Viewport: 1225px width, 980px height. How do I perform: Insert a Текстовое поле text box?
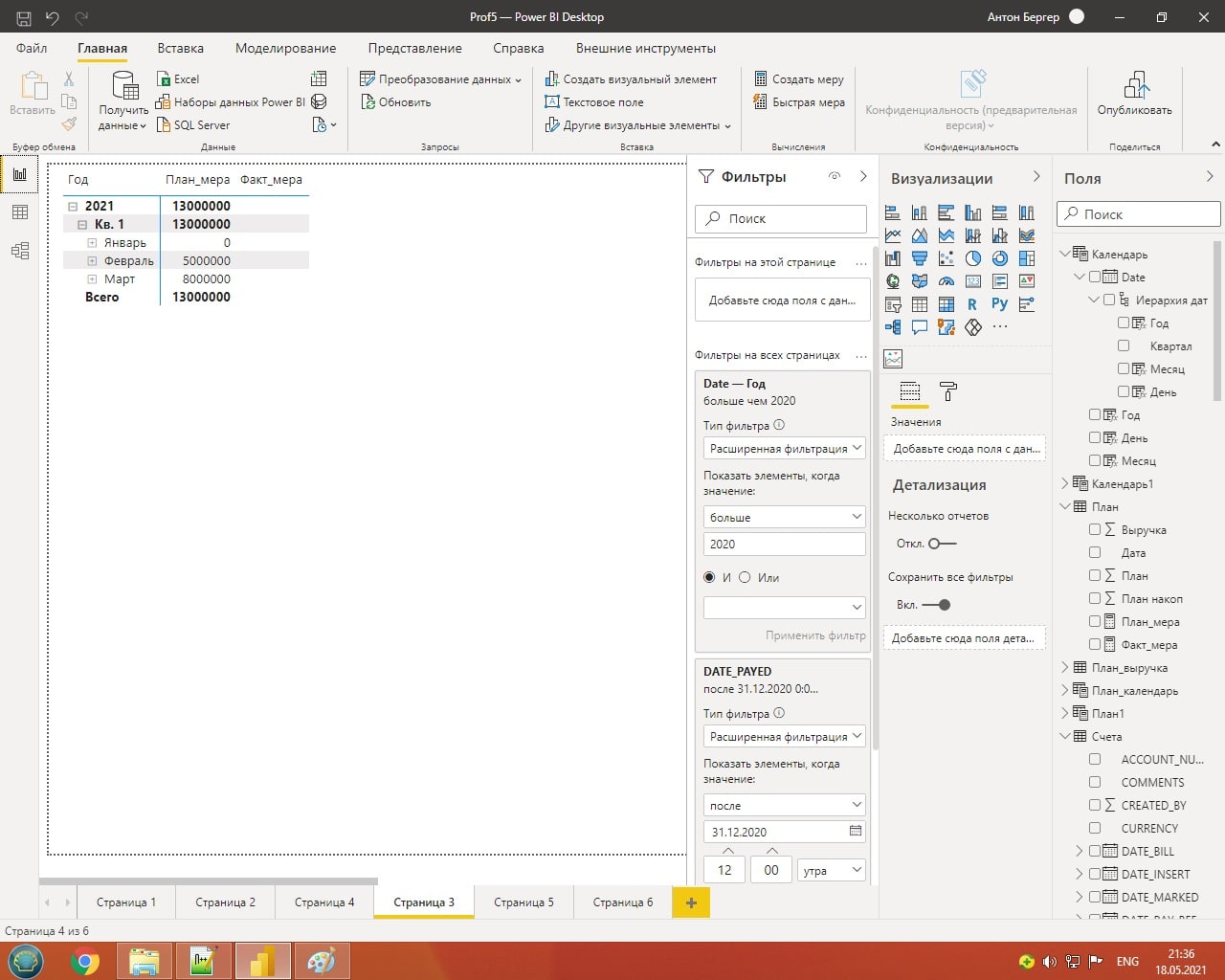(x=594, y=102)
